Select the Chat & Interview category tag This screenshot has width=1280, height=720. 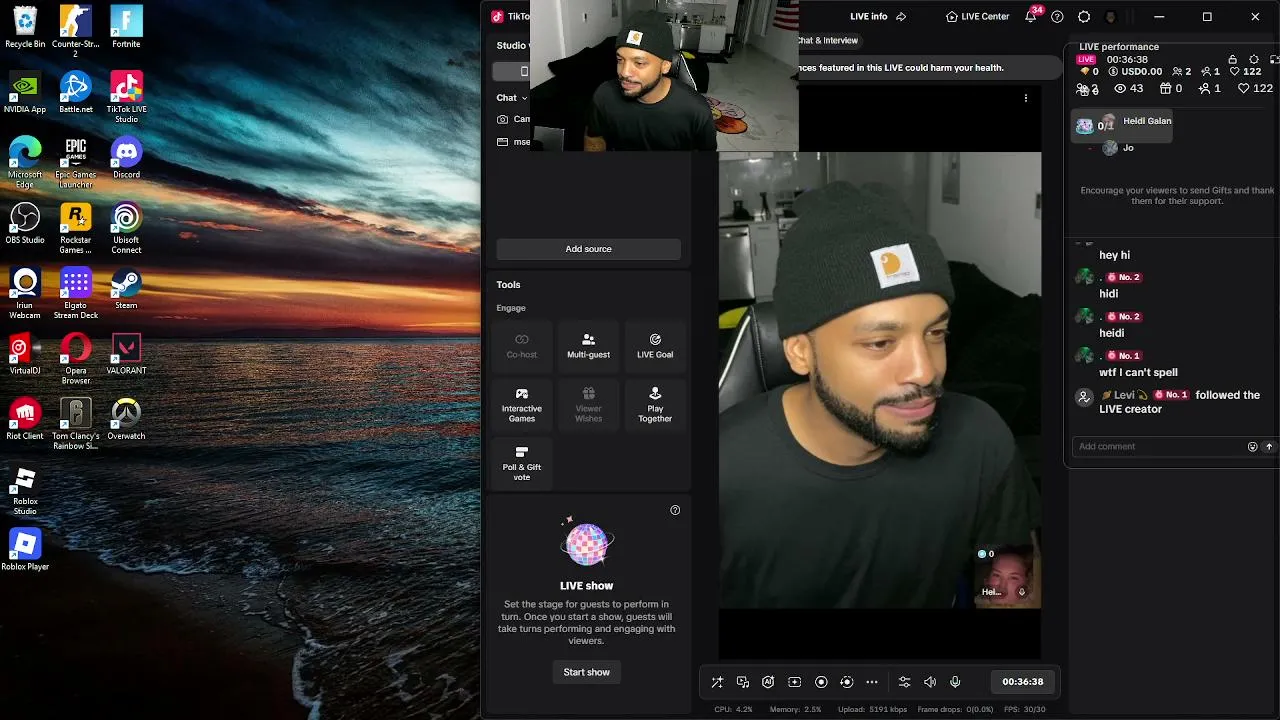point(828,41)
